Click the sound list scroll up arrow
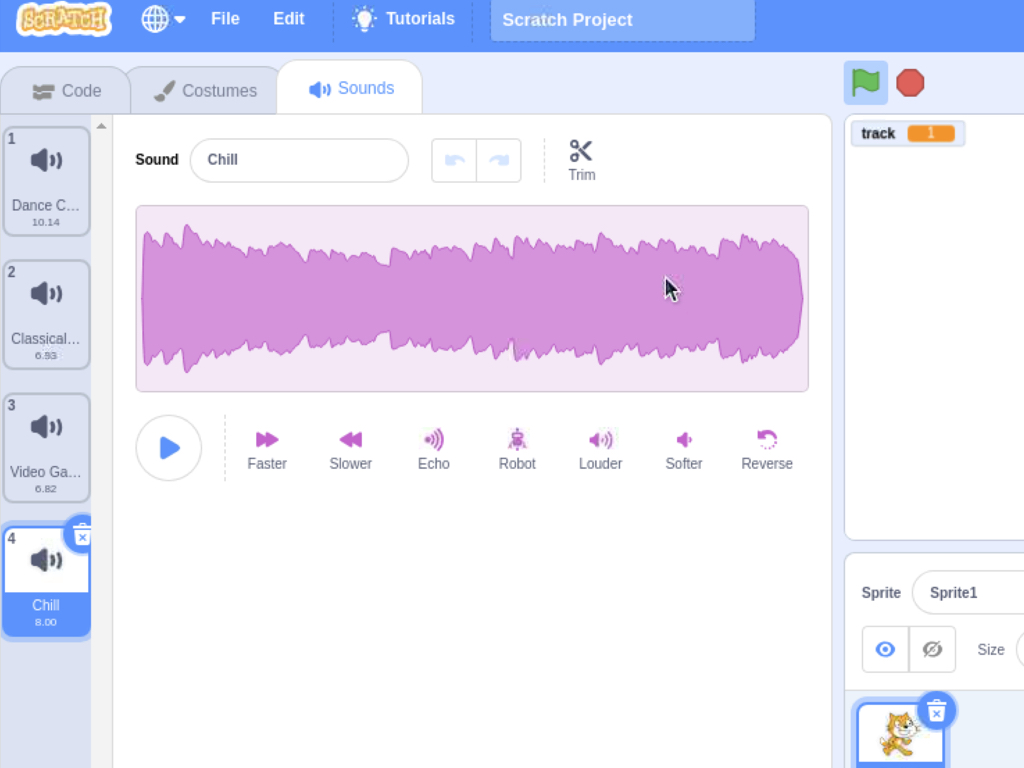 101,126
